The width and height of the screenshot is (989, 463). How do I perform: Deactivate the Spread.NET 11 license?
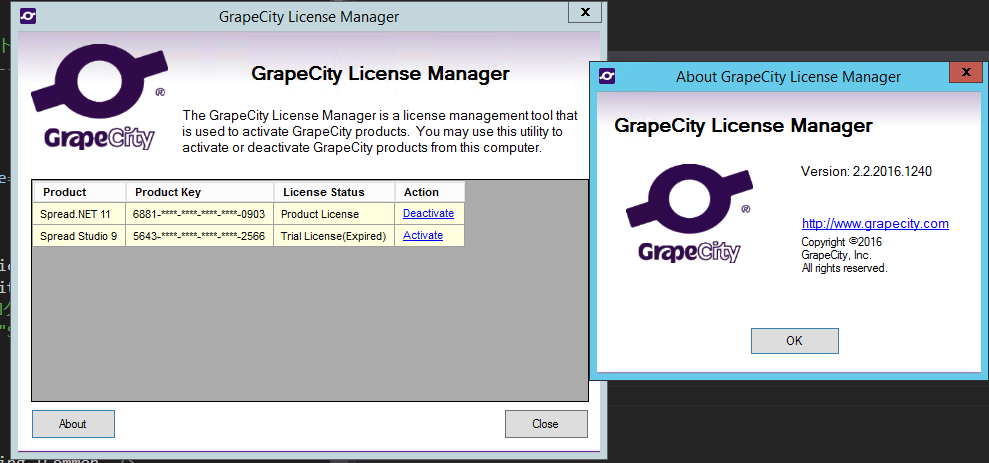[428, 213]
